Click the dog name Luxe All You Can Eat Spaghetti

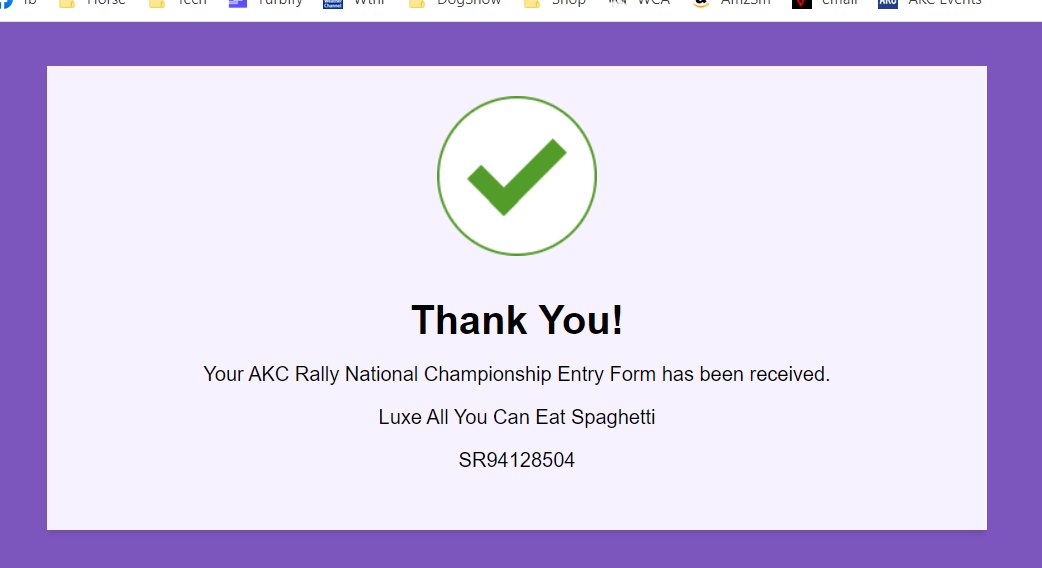tap(516, 417)
